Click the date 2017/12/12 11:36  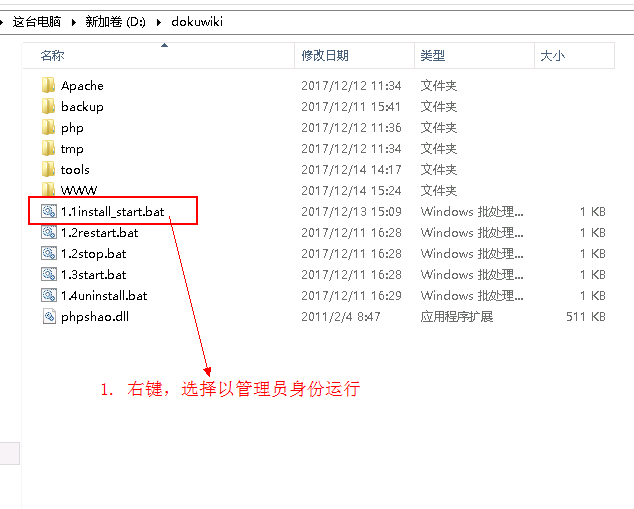click(351, 128)
